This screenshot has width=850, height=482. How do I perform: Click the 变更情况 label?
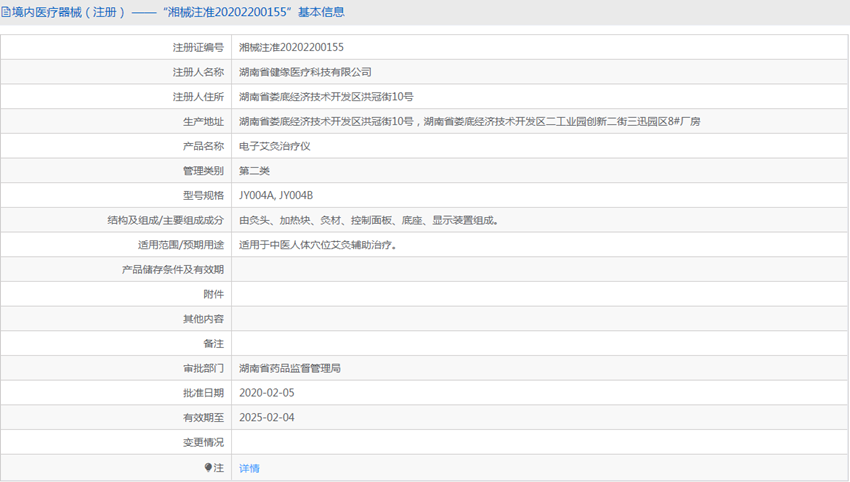pos(203,442)
